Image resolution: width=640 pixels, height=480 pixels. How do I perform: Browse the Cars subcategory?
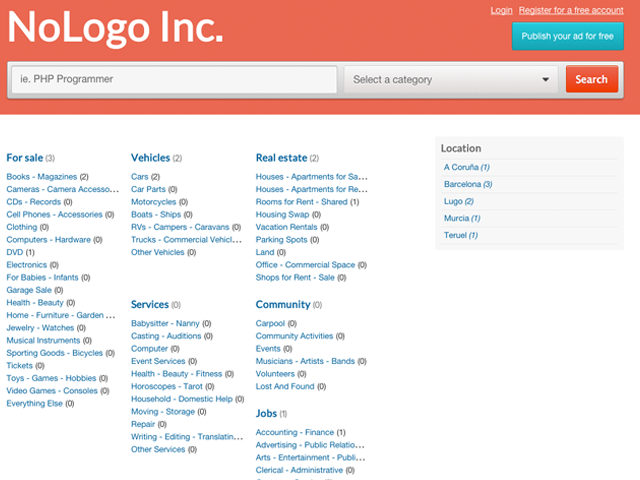tap(139, 177)
